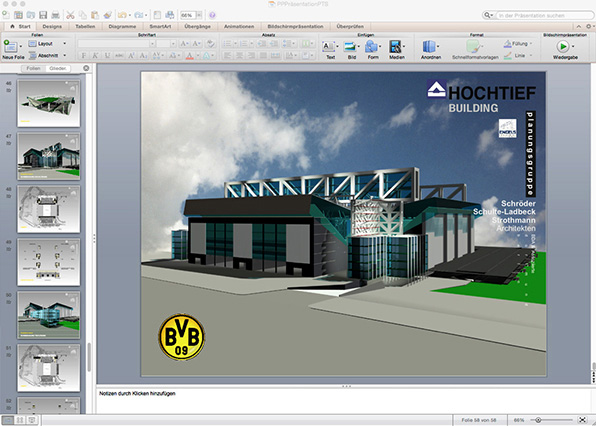596x426 pixels.
Task: Open the font name dropdown
Action: (x=152, y=44)
